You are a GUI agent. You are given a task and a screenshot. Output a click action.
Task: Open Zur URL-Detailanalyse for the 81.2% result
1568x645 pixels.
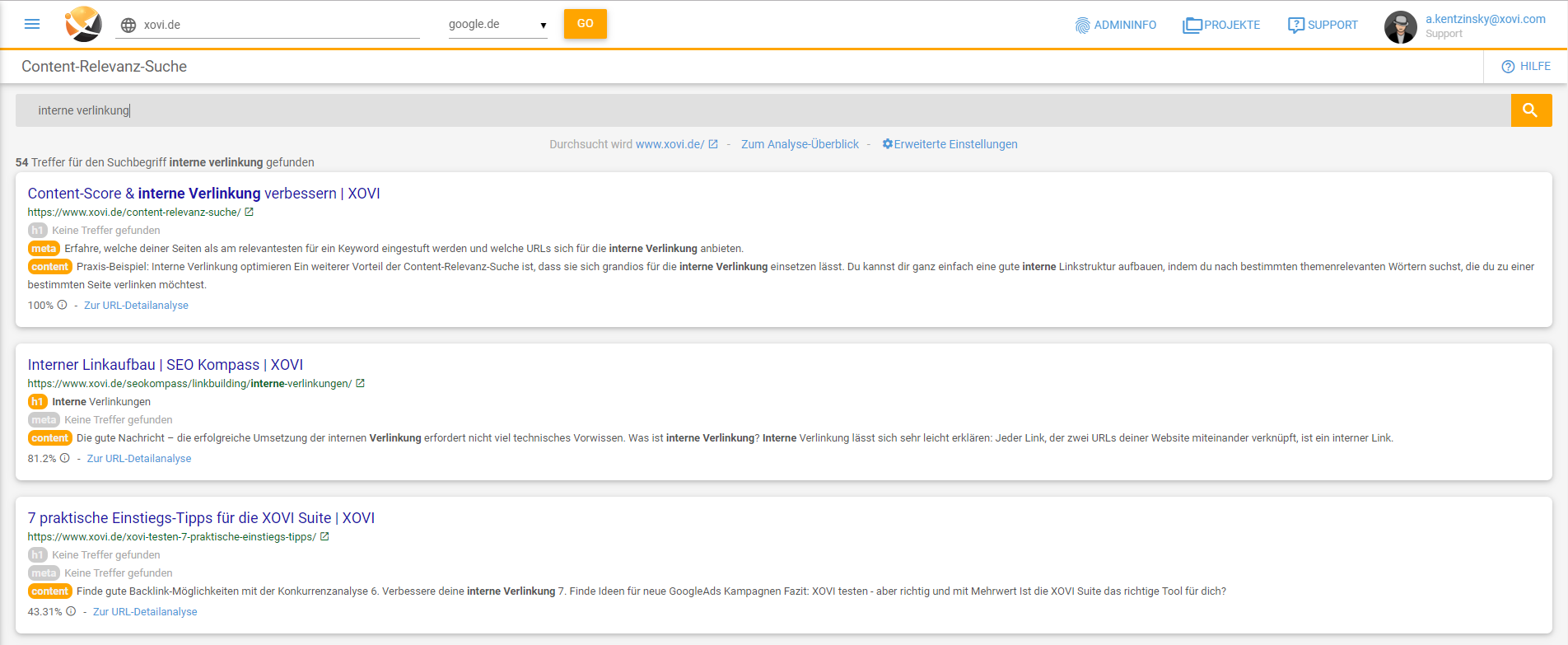click(139, 459)
